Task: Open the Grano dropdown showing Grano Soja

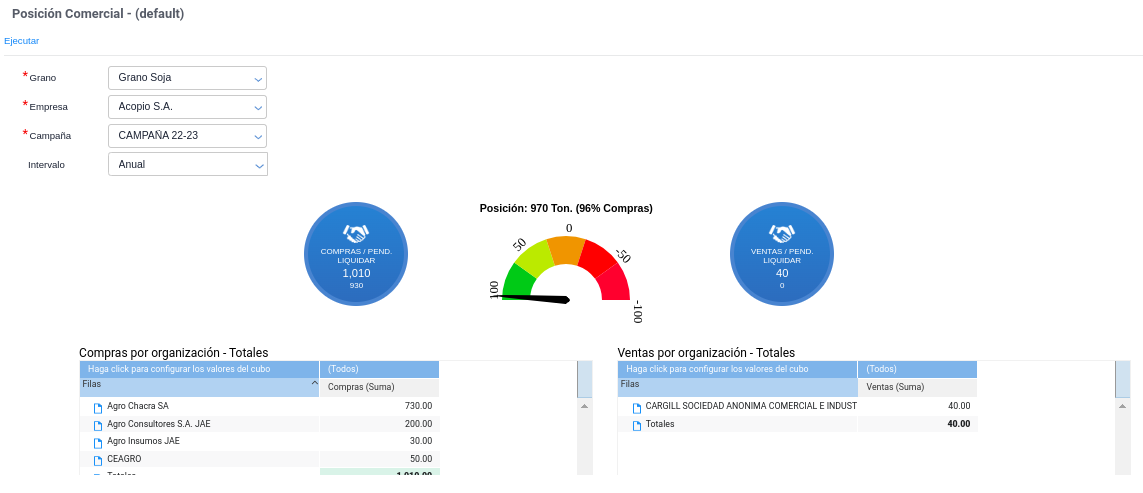Action: coord(187,78)
